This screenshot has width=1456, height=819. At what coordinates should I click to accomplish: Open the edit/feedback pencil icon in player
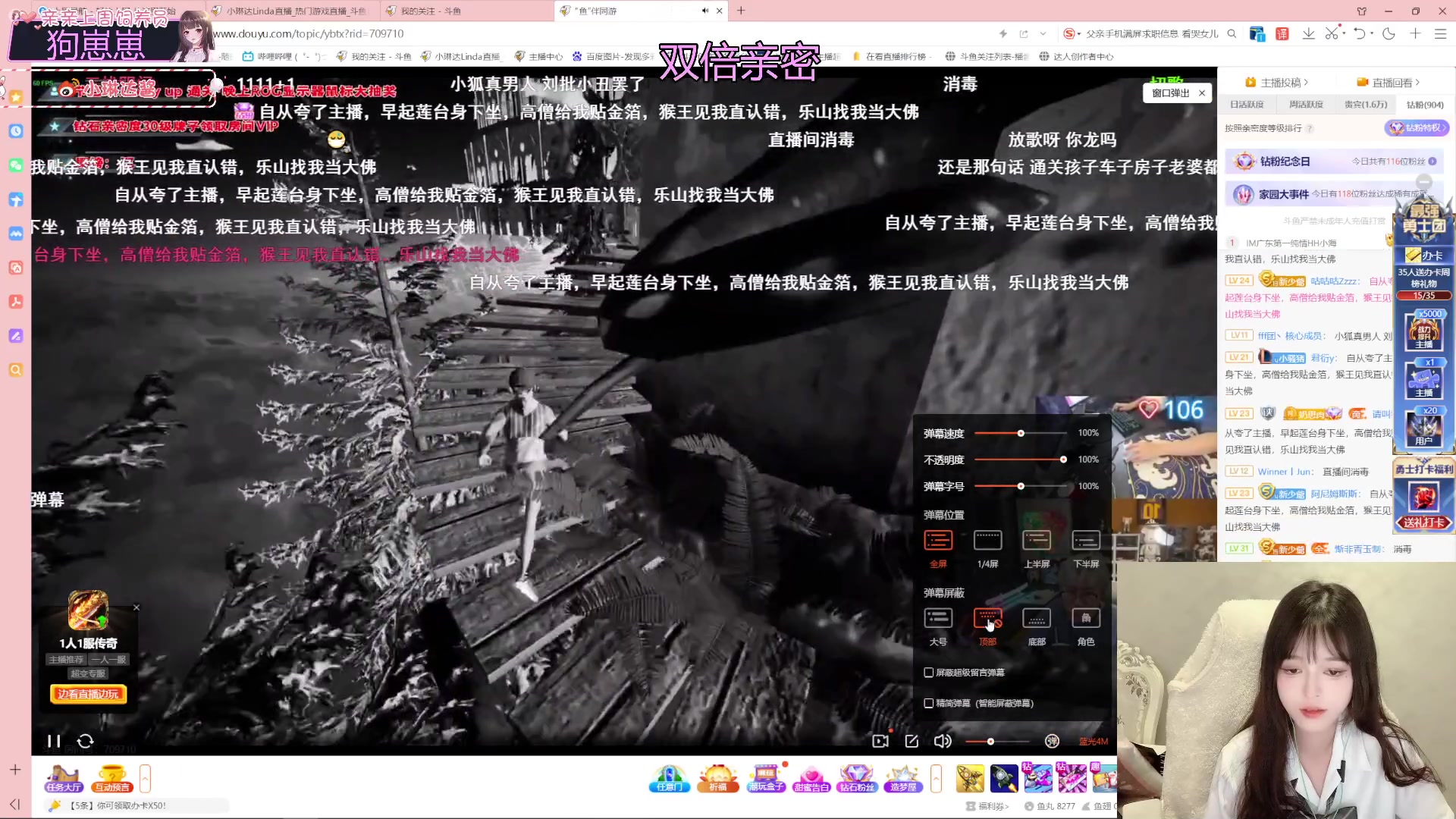pyautogui.click(x=912, y=741)
